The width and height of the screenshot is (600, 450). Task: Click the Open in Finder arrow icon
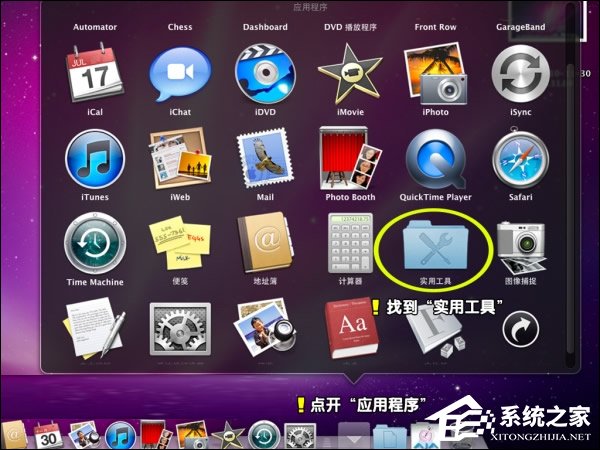pos(520,328)
